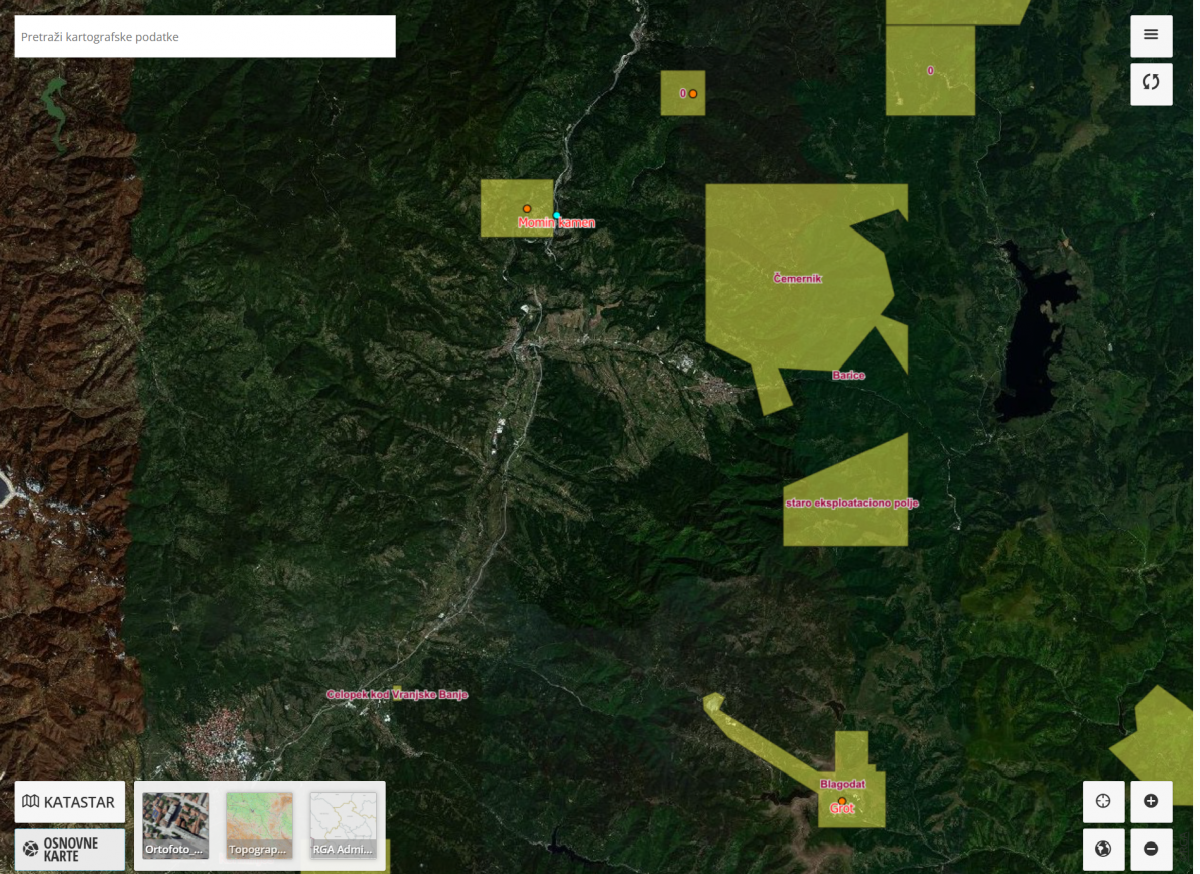Click the cyan dot beside Momin kamen
Screen dimensions: 1200x874
[557, 216]
